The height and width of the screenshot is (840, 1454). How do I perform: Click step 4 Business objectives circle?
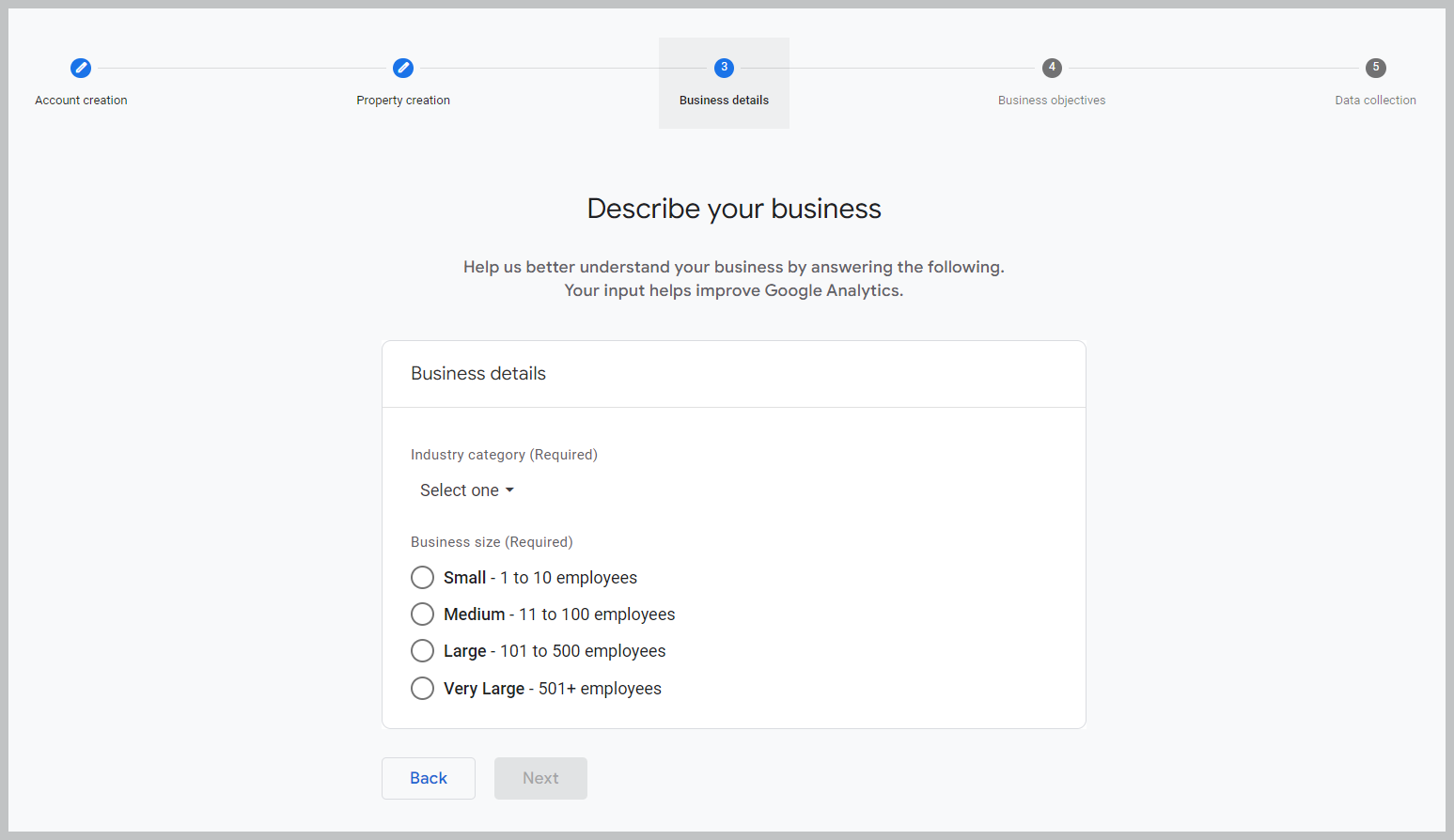pyautogui.click(x=1052, y=68)
